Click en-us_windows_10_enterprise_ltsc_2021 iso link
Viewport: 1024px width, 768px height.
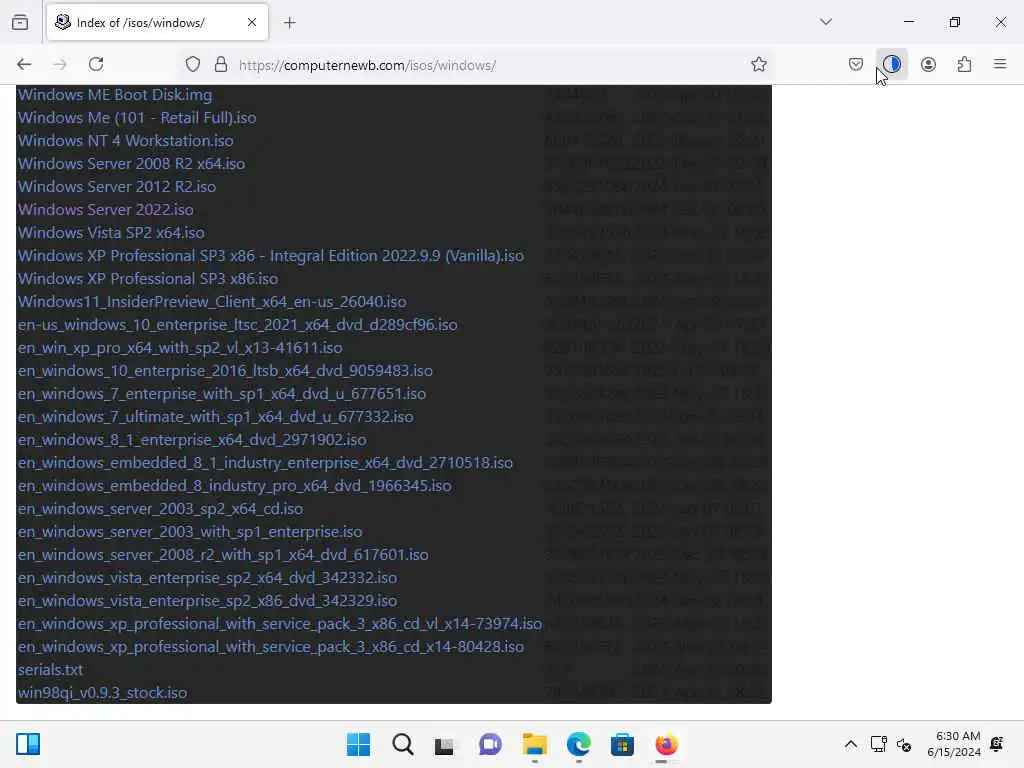coord(238,325)
